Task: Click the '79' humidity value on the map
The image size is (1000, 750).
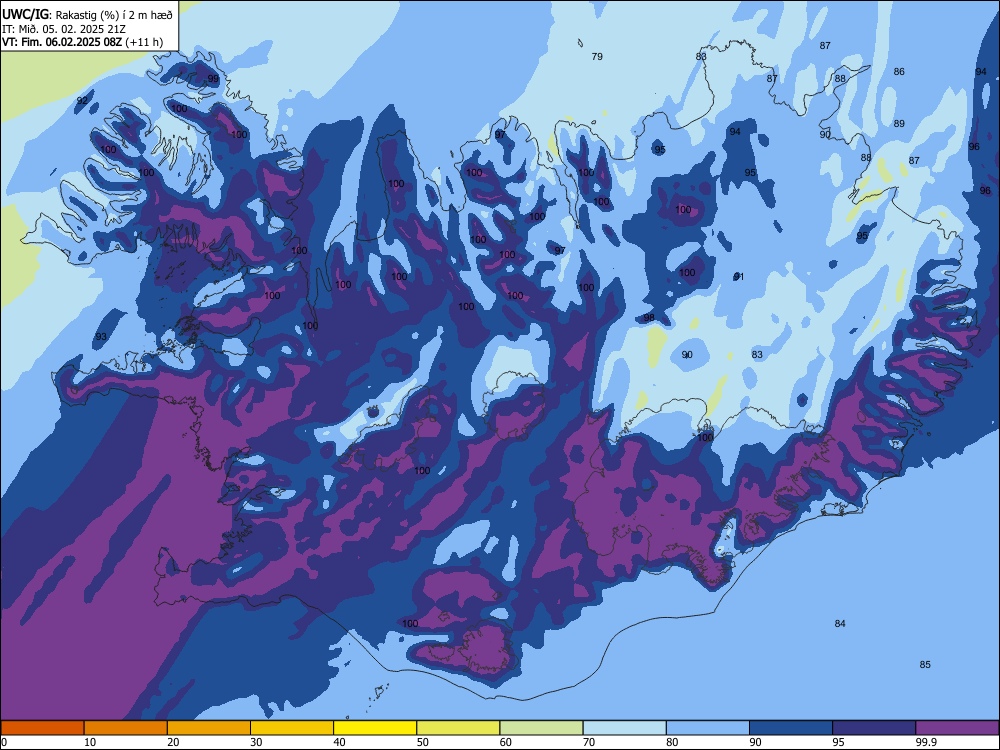Action: (597, 56)
